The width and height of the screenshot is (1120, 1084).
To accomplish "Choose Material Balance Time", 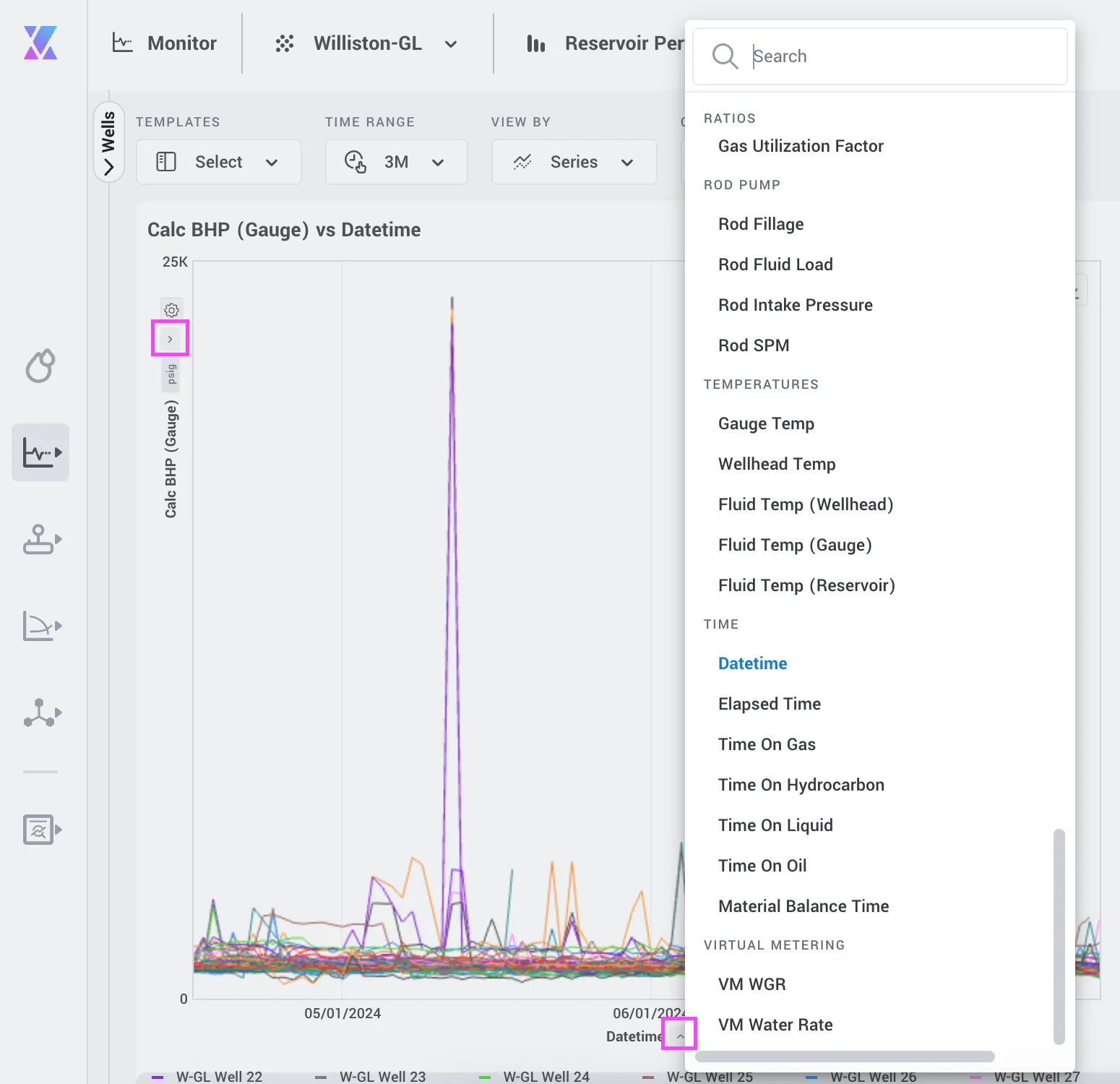I will coord(804,906).
